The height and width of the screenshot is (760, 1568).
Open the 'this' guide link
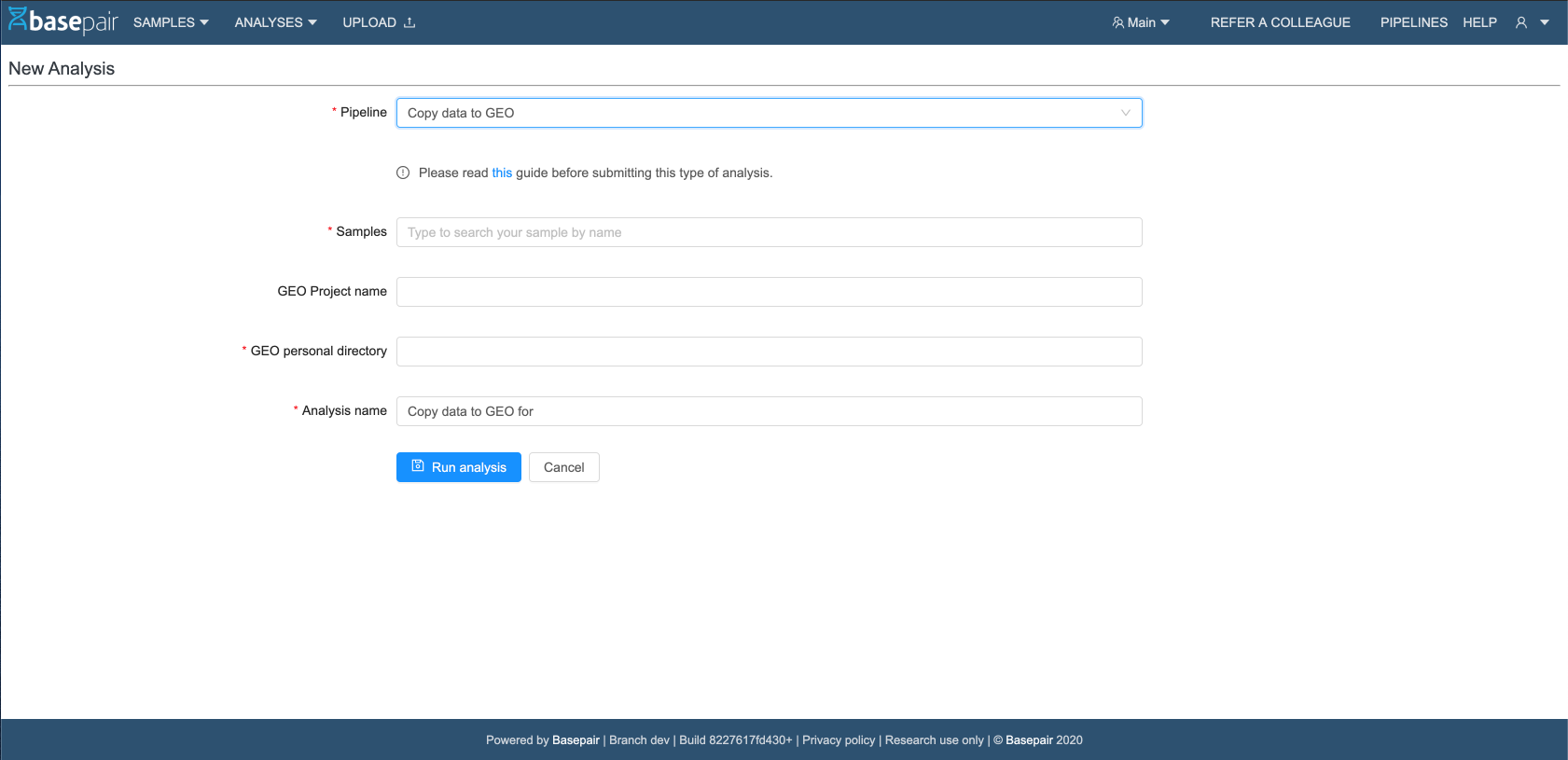502,173
